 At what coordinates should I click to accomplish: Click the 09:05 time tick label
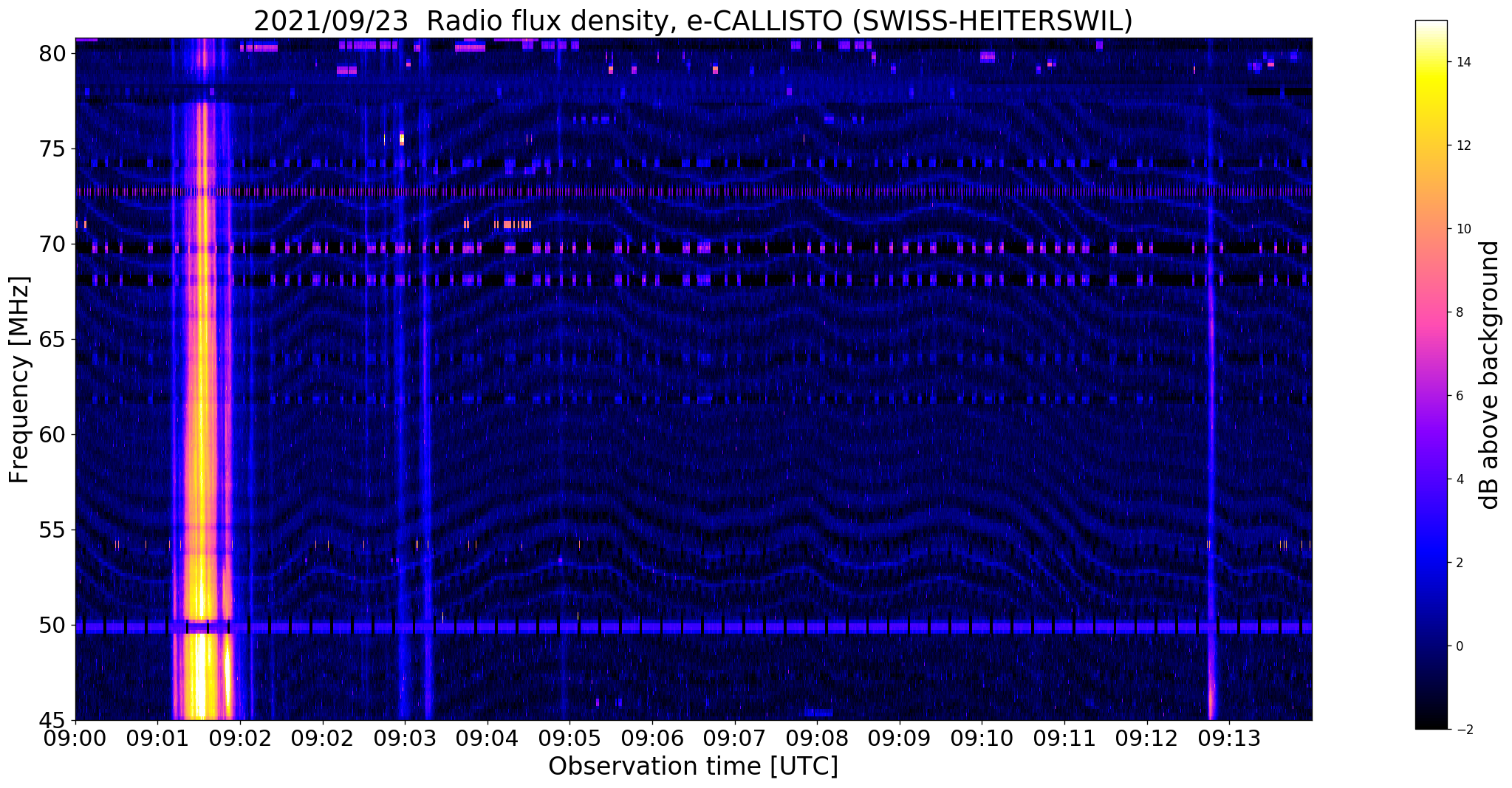point(569,739)
